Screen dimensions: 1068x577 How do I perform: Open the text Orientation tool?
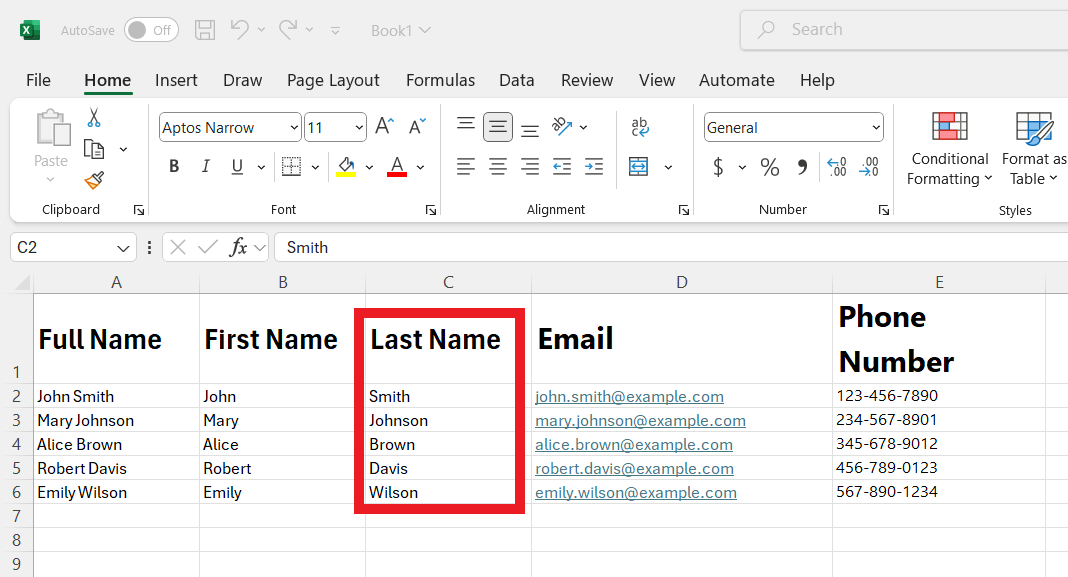tap(562, 127)
